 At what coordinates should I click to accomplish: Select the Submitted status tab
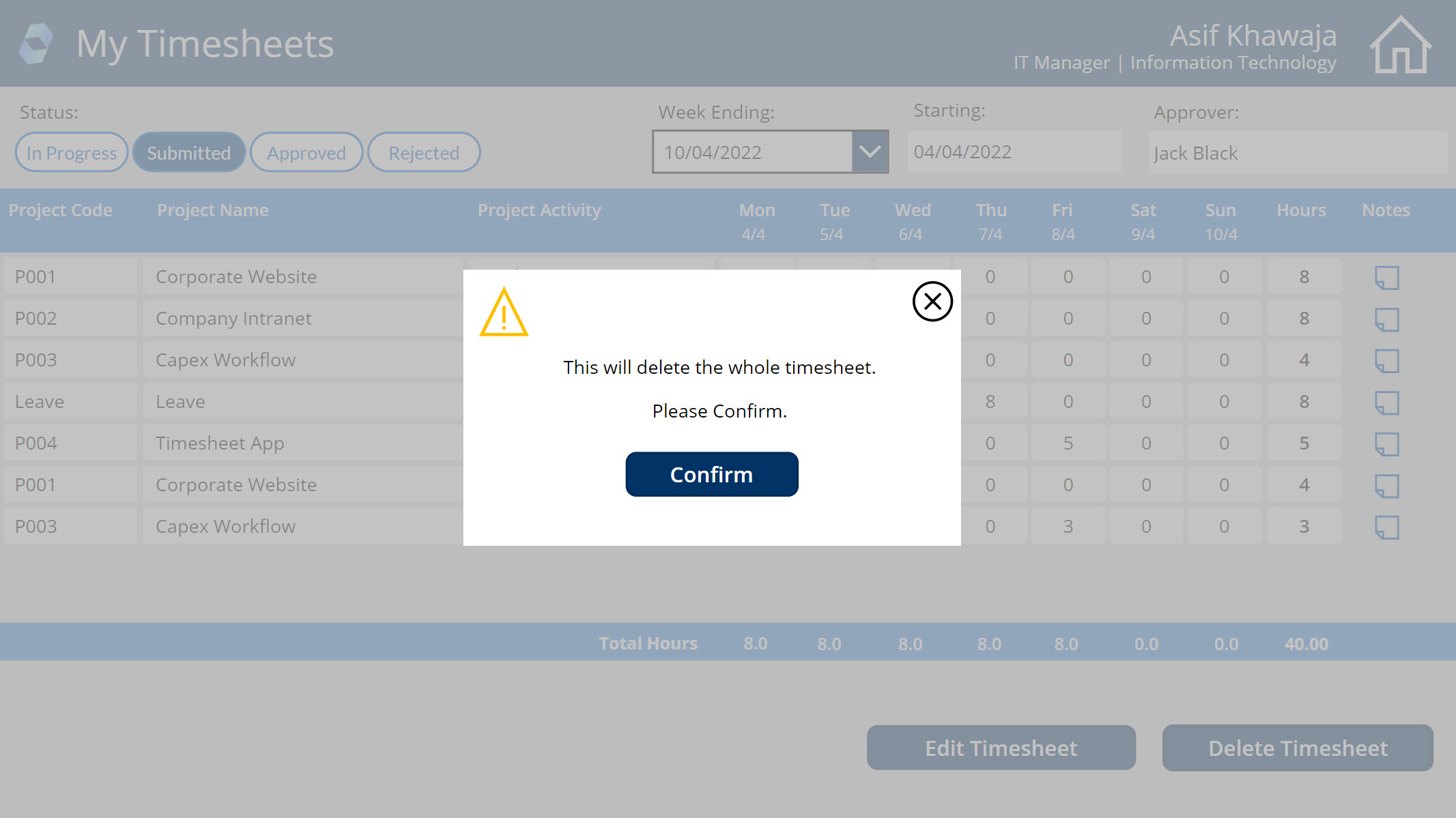tap(189, 153)
